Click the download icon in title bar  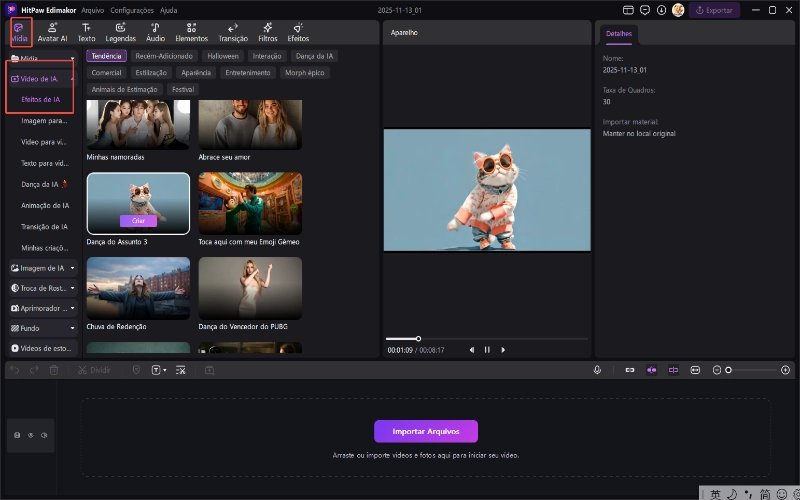pos(661,10)
